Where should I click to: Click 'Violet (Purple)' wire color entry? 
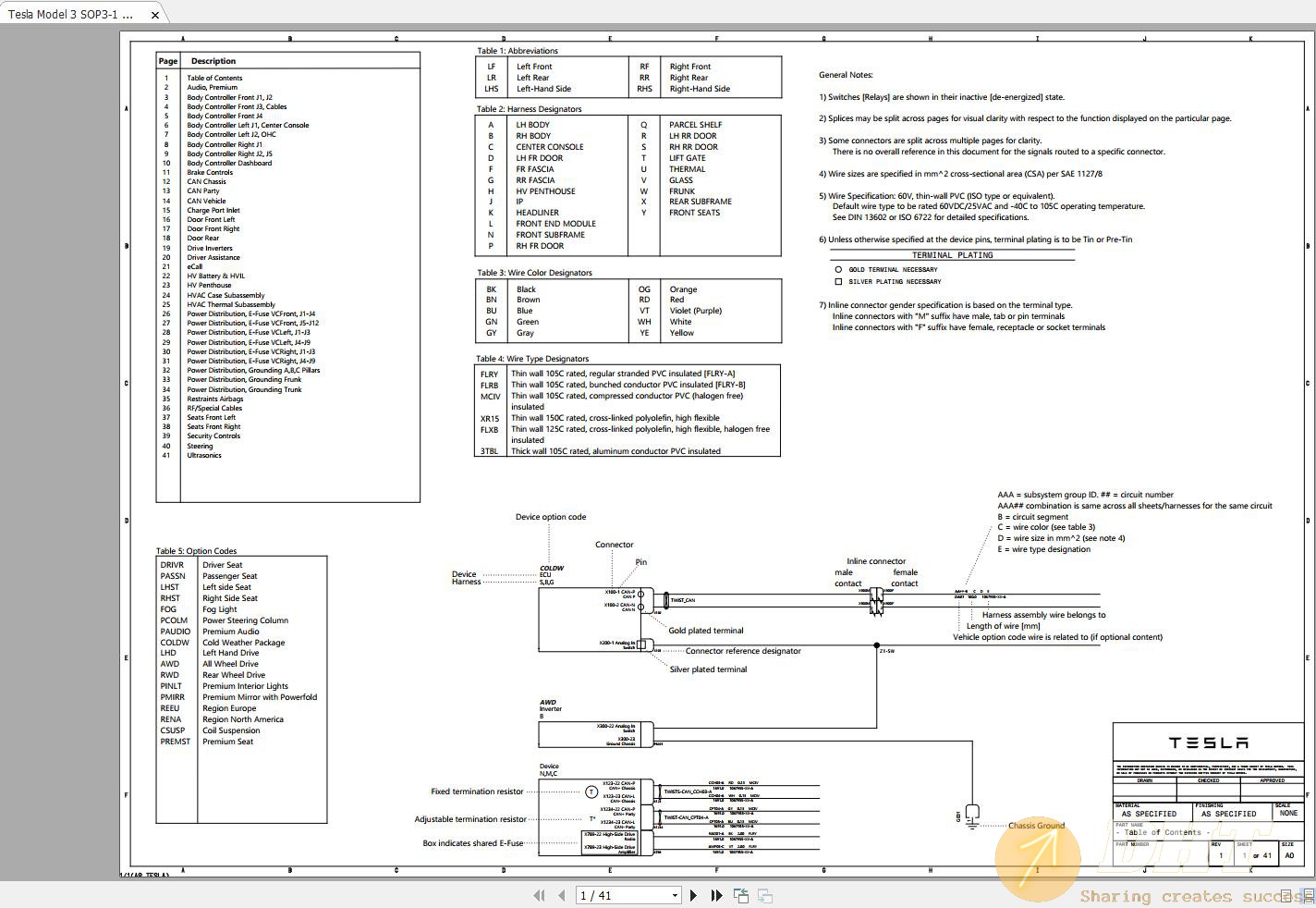(x=696, y=311)
